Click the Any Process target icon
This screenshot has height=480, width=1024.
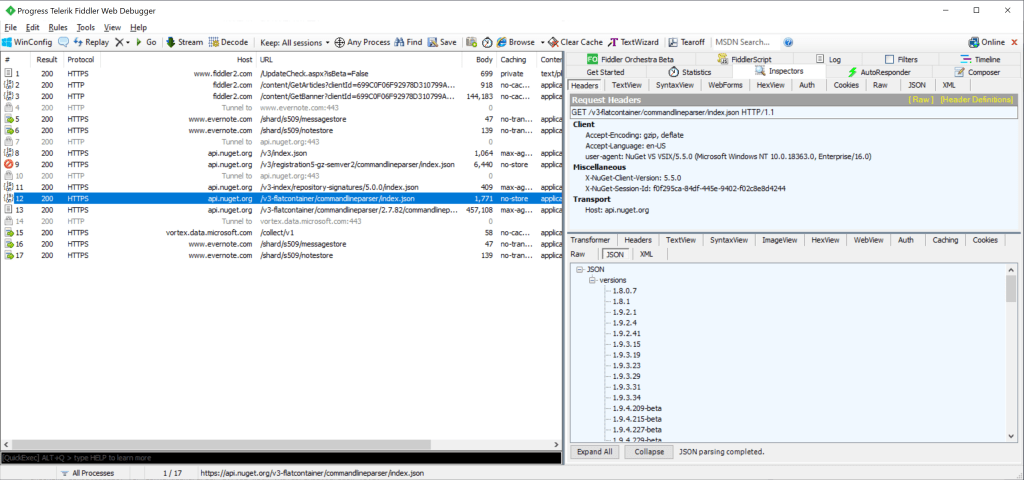tap(339, 42)
